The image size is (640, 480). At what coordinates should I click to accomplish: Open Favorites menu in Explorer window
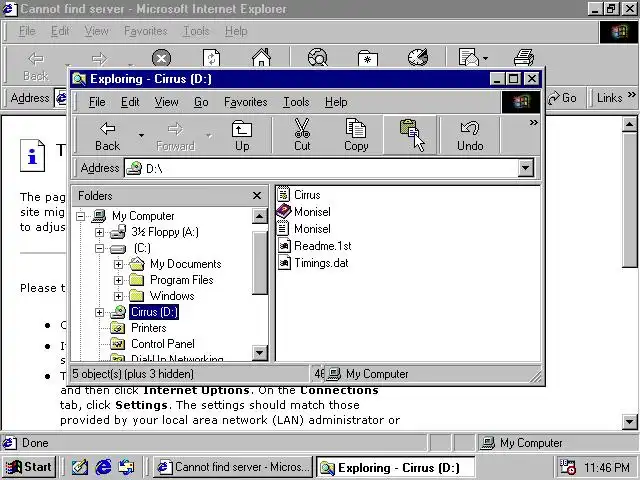tap(245, 102)
